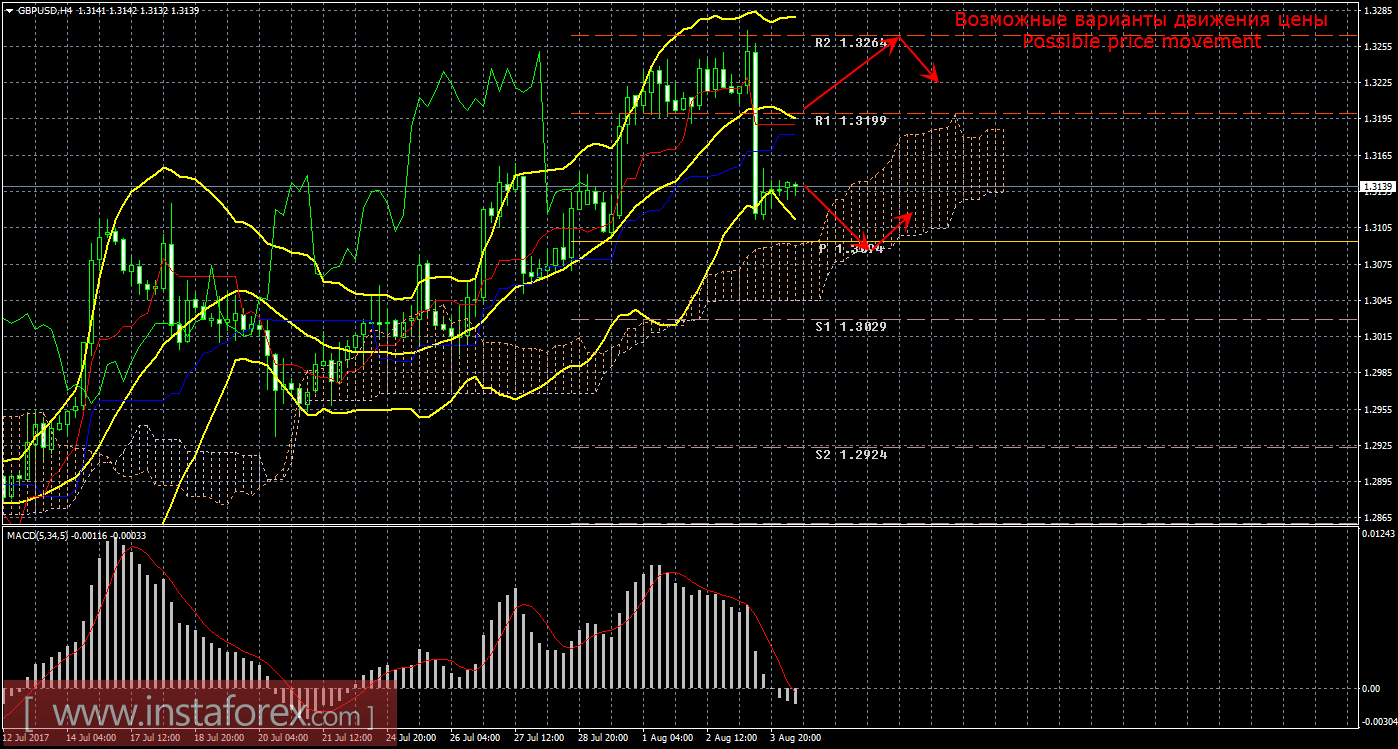
Task: Select the R2 1.3264 resistance level label
Action: (x=851, y=43)
